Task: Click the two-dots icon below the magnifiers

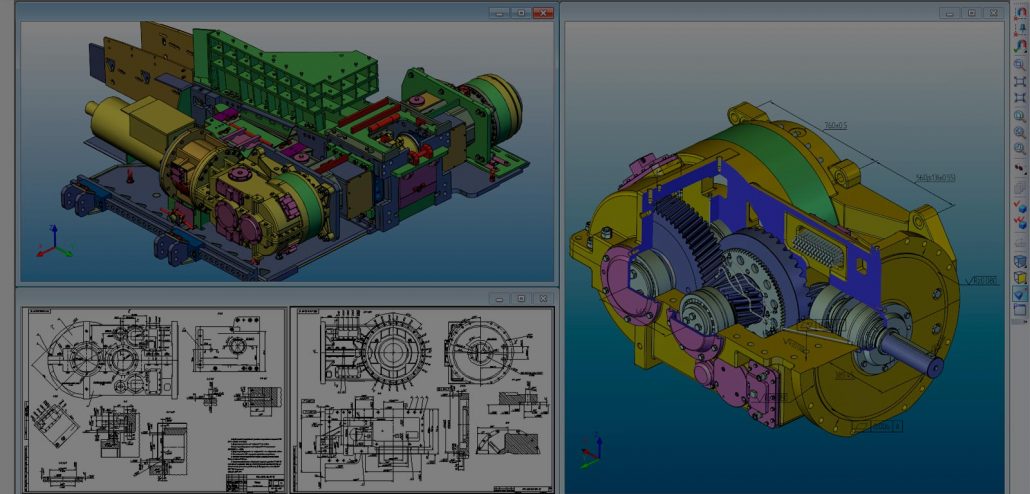Action: click(x=1019, y=168)
